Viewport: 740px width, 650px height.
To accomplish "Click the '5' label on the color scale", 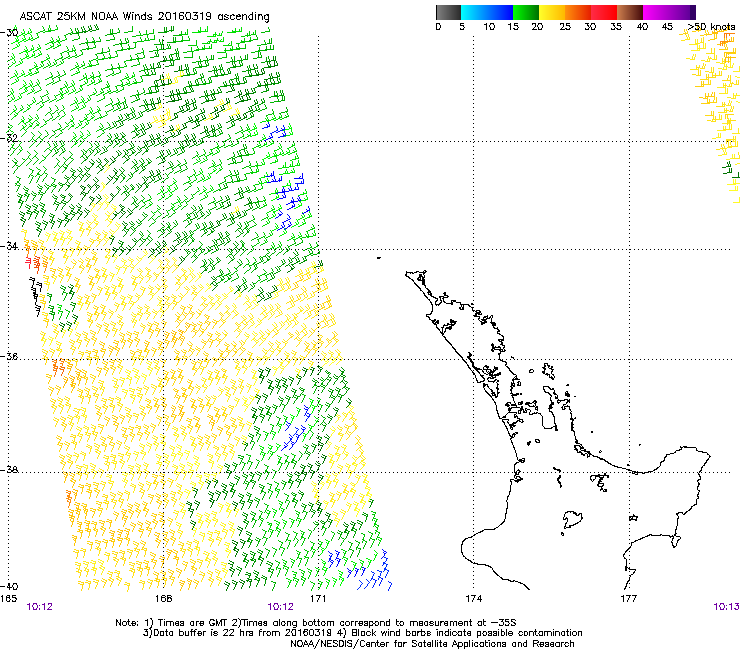I will click(462, 27).
